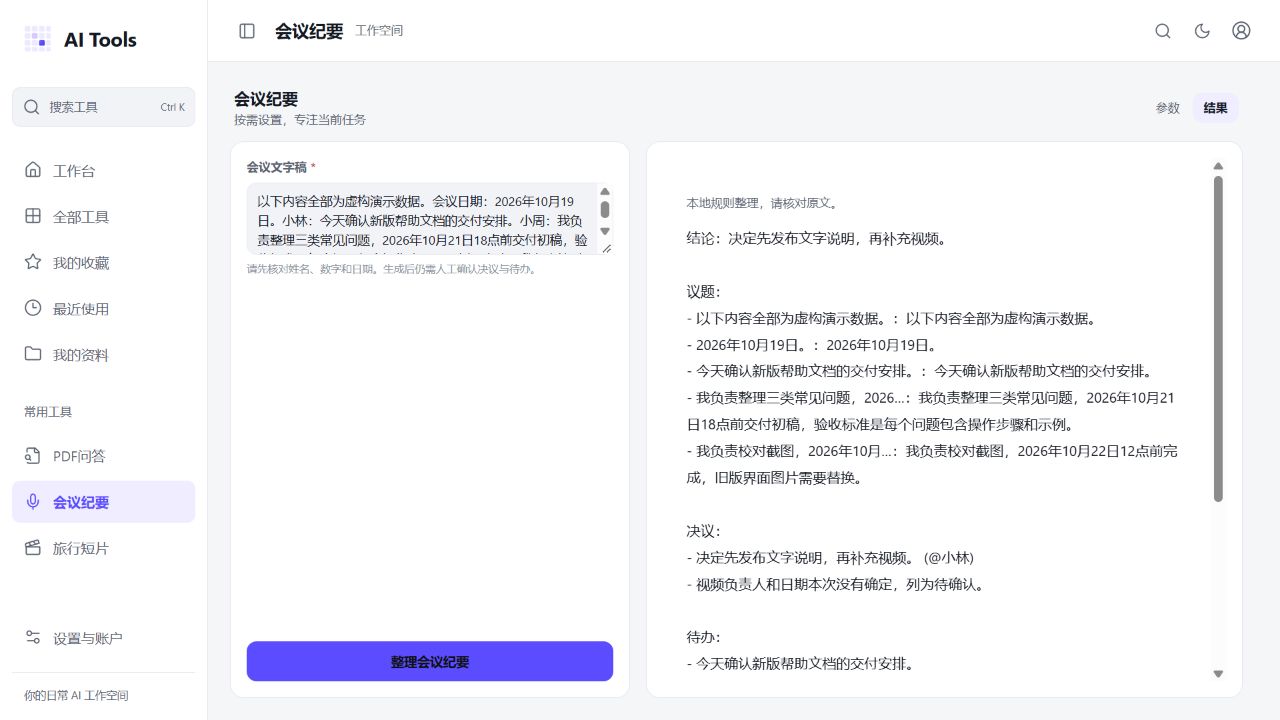This screenshot has width=1280, height=720.
Task: Click the AI Tools logo icon
Action: coord(37,39)
